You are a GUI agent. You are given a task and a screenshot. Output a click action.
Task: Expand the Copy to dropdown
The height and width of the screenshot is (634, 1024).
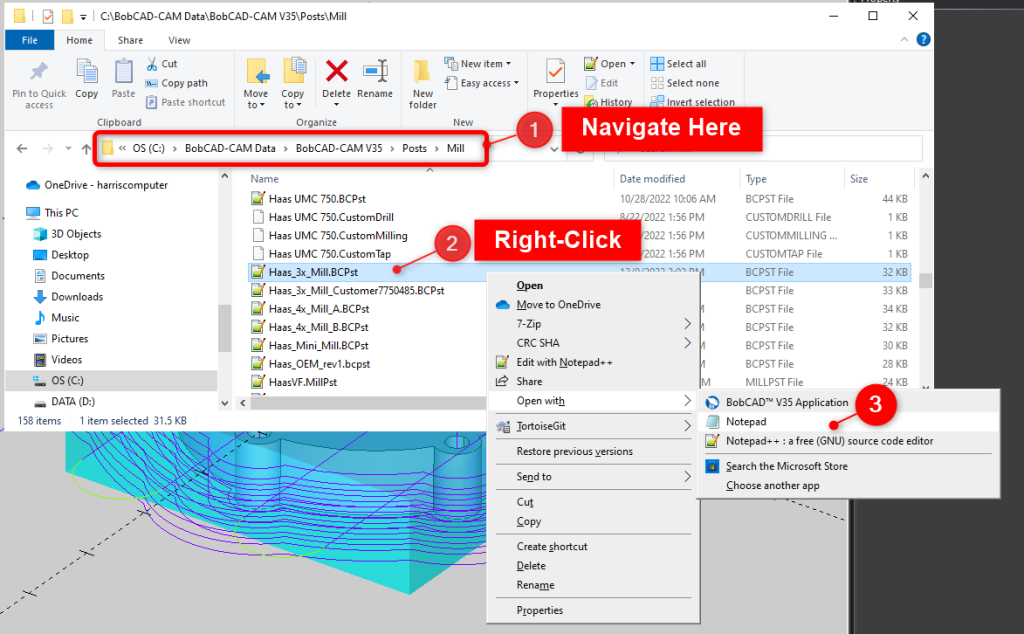tap(293, 105)
